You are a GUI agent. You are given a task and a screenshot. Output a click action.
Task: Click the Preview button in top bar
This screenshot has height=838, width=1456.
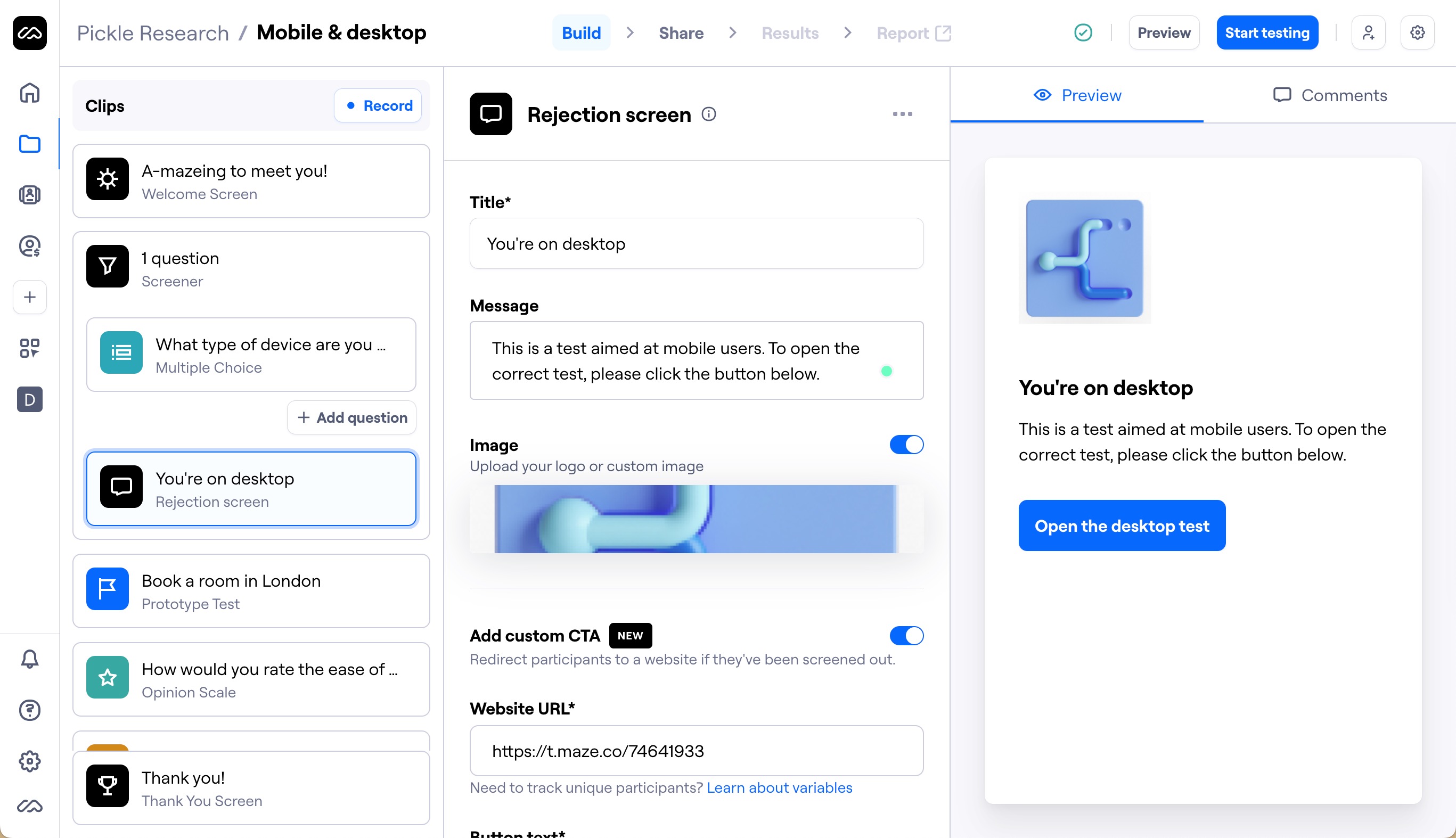click(x=1164, y=33)
